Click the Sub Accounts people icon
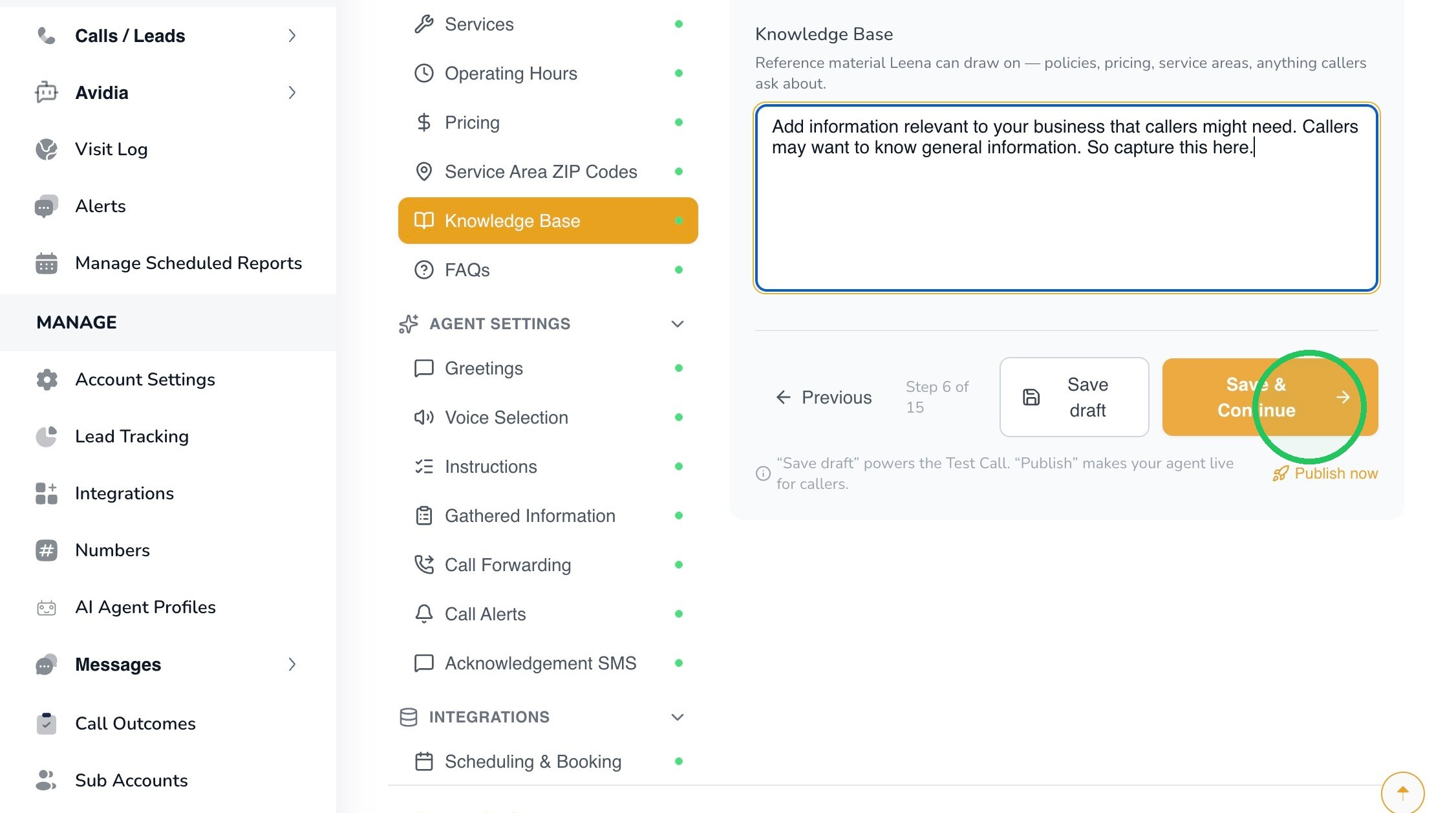The width and height of the screenshot is (1456, 813). coord(46,781)
